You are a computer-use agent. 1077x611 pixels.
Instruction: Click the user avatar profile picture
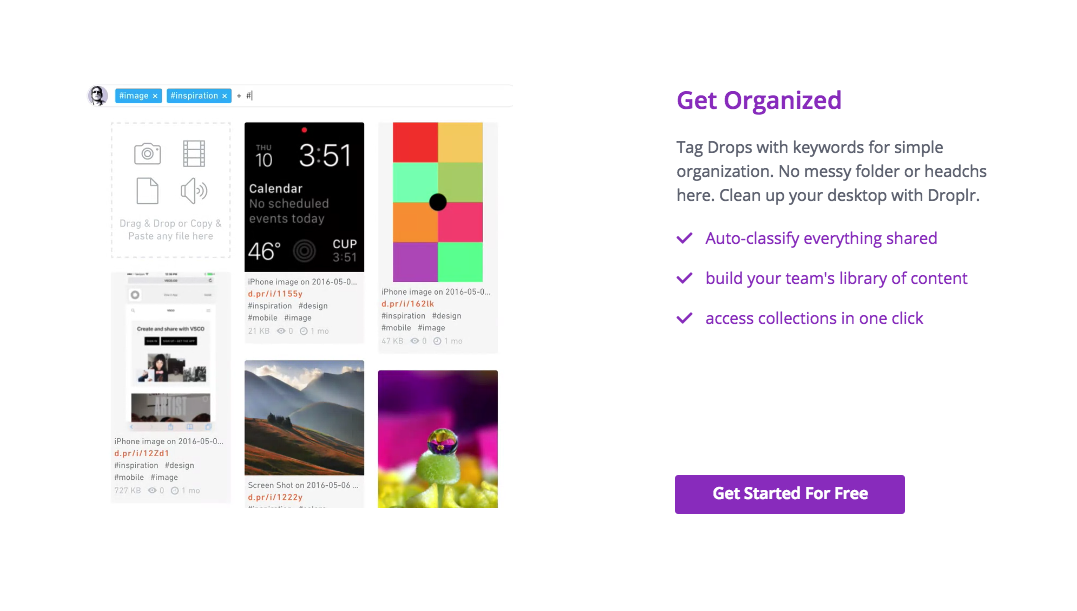pyautogui.click(x=98, y=96)
